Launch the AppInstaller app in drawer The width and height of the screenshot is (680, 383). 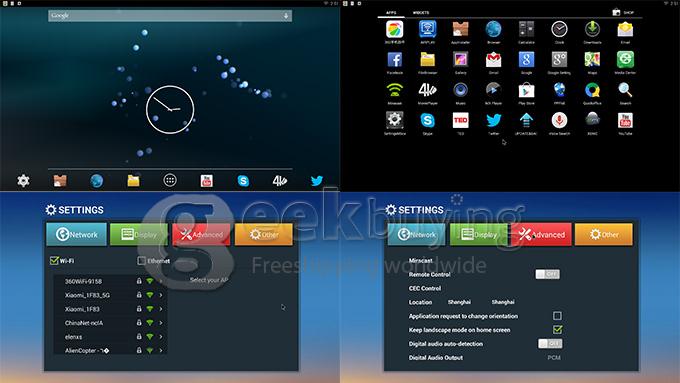tap(460, 30)
